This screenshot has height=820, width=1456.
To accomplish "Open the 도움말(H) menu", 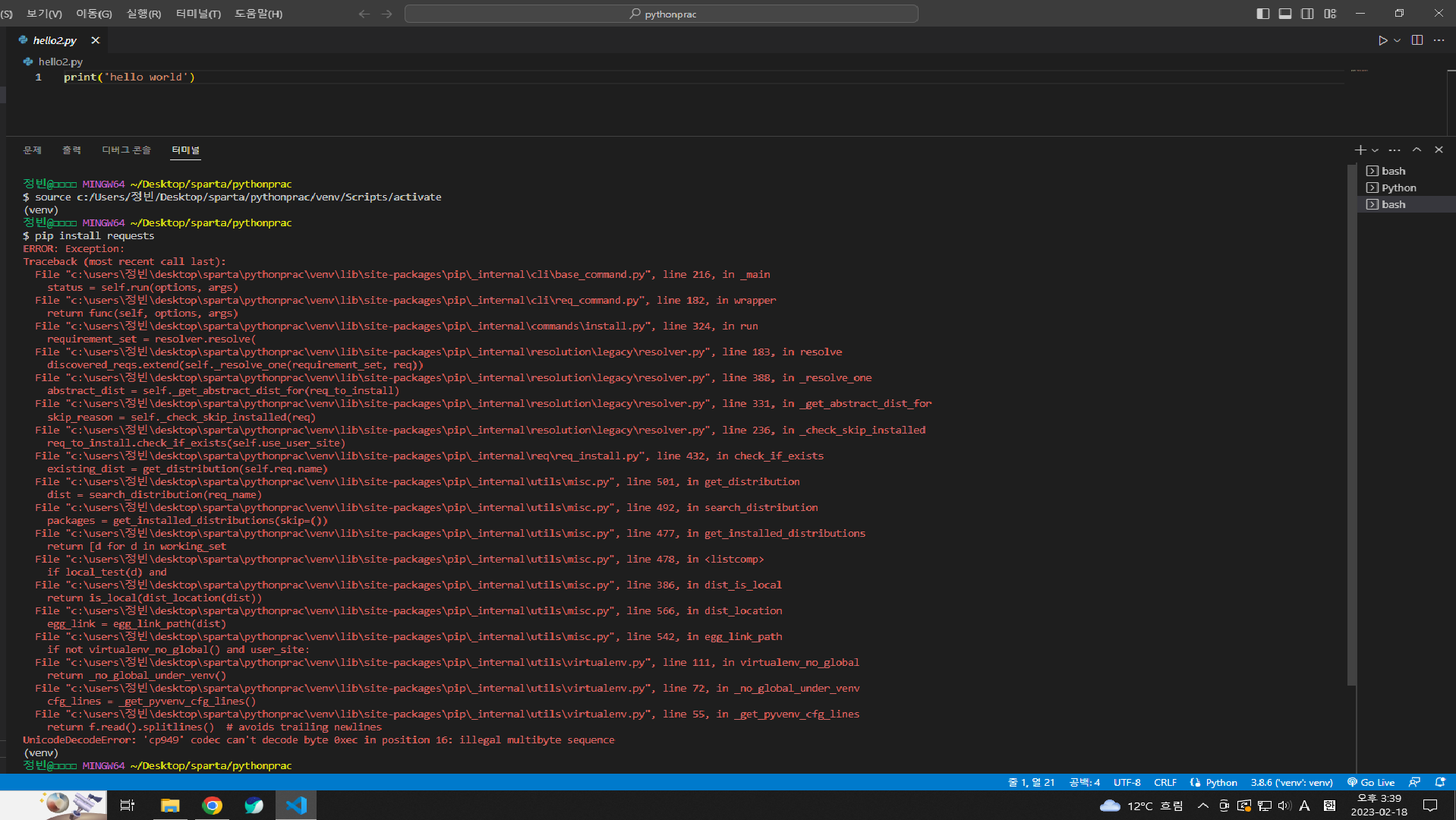I will [x=259, y=14].
